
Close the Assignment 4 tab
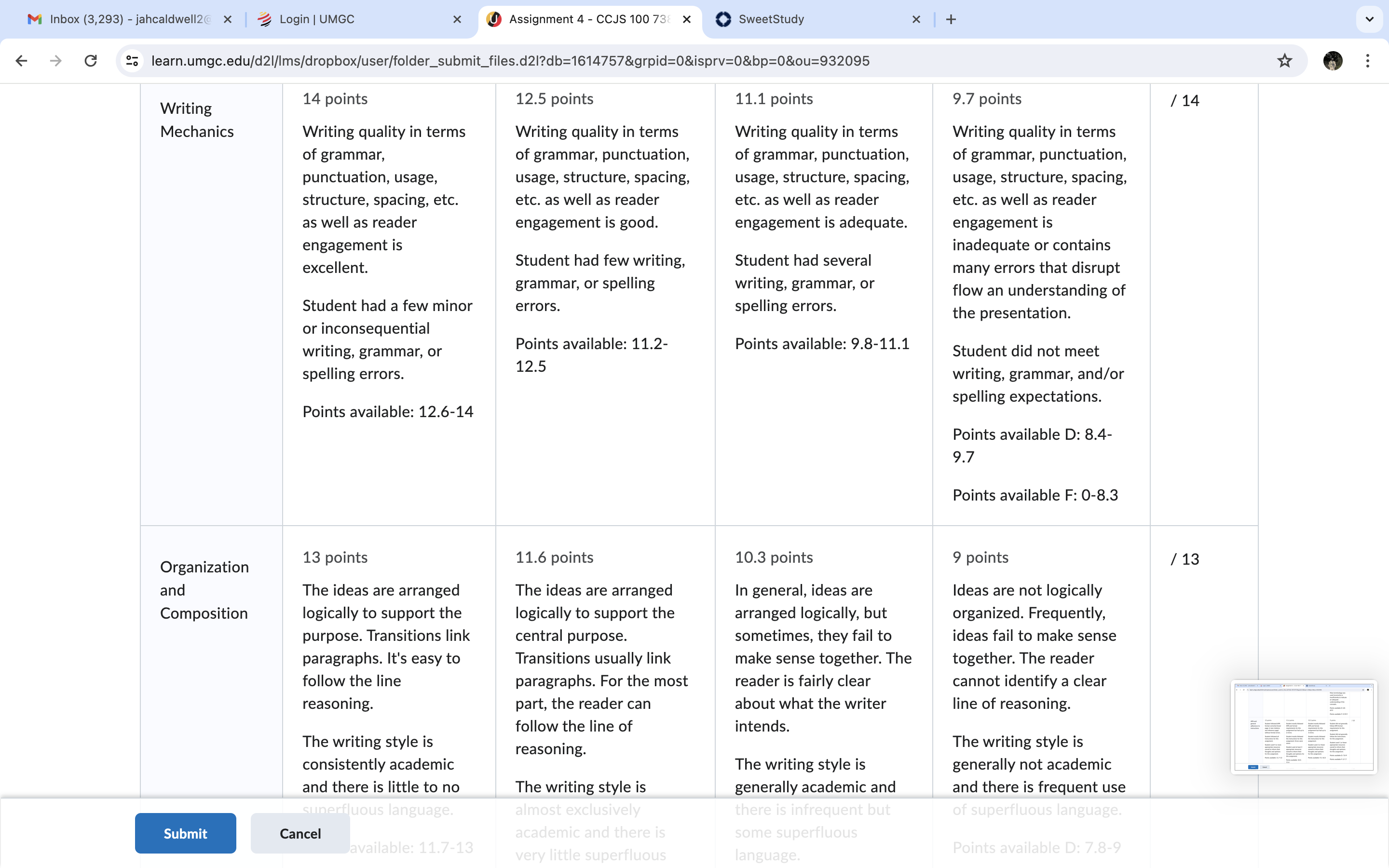[x=686, y=19]
